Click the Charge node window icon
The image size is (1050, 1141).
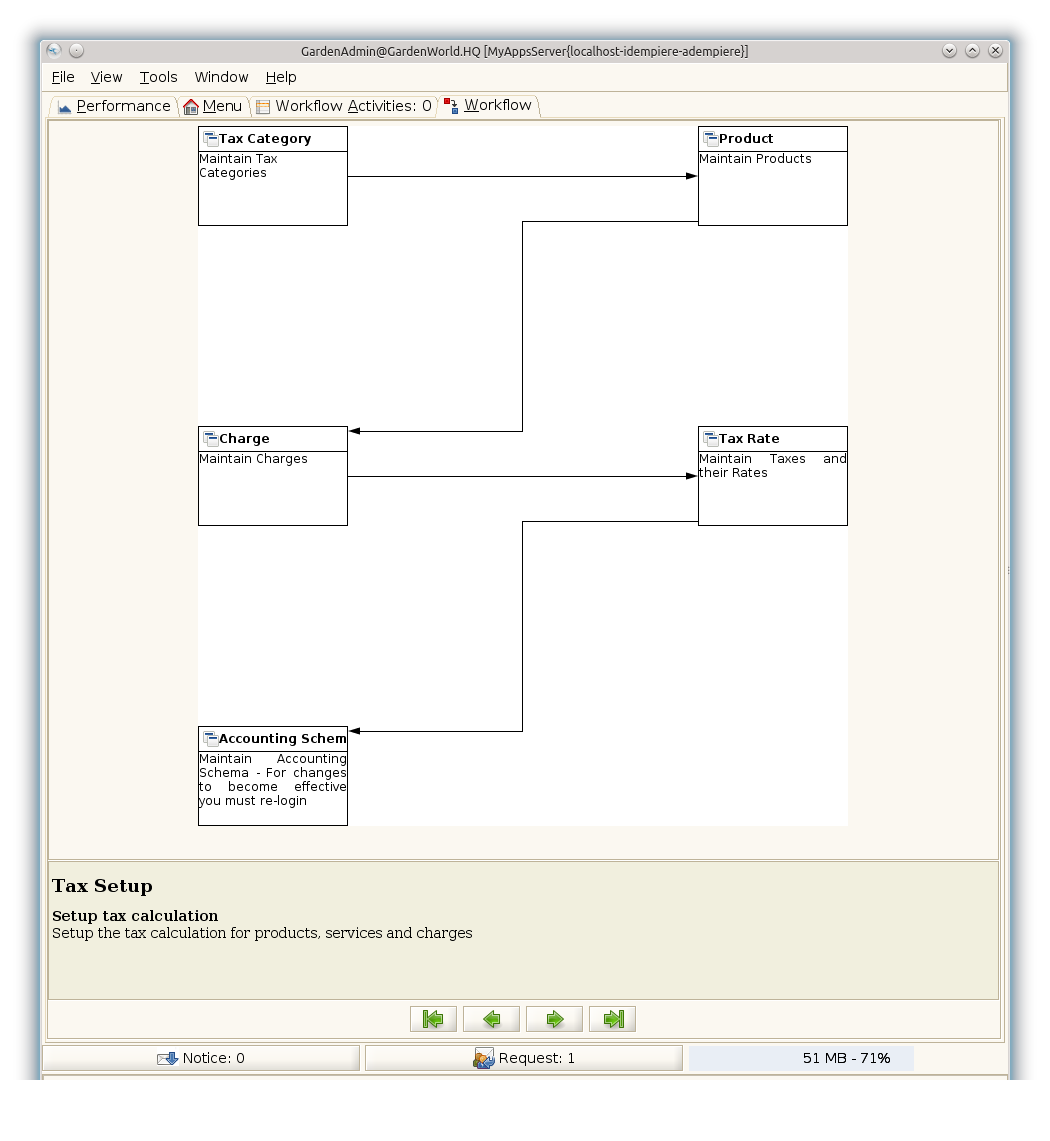tap(210, 439)
